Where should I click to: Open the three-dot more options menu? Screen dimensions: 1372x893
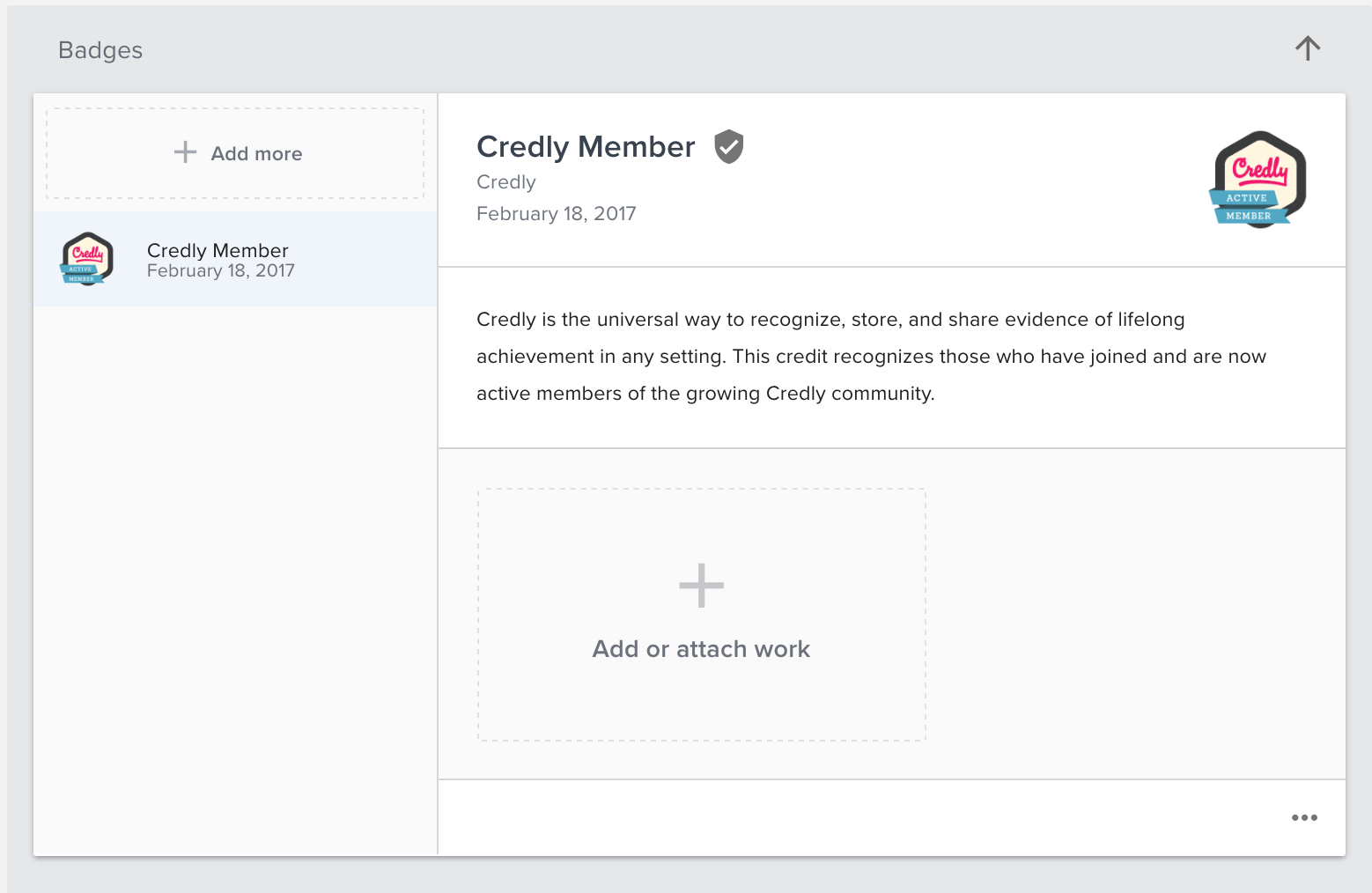[x=1304, y=817]
